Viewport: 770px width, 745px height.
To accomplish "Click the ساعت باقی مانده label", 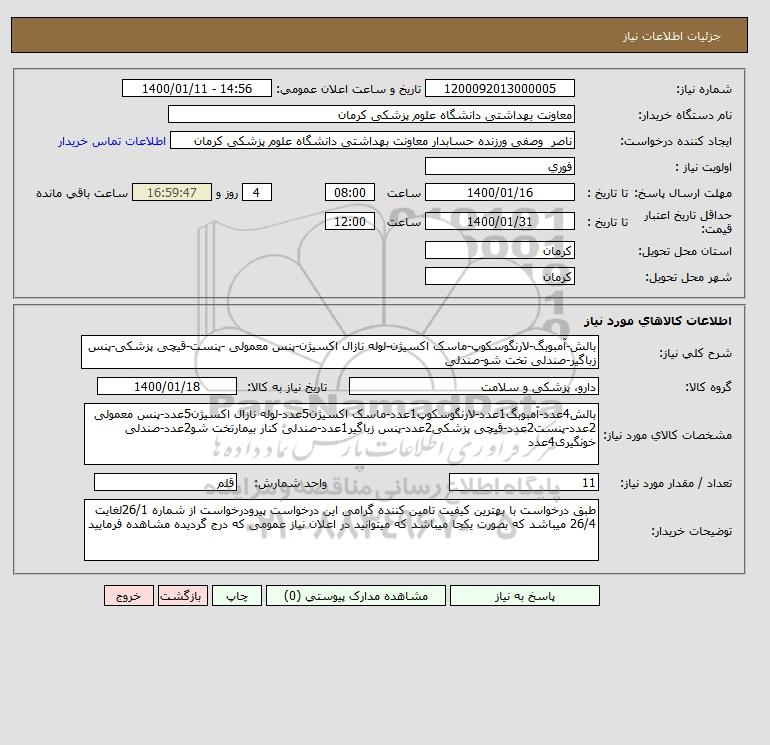I will pos(82,193).
